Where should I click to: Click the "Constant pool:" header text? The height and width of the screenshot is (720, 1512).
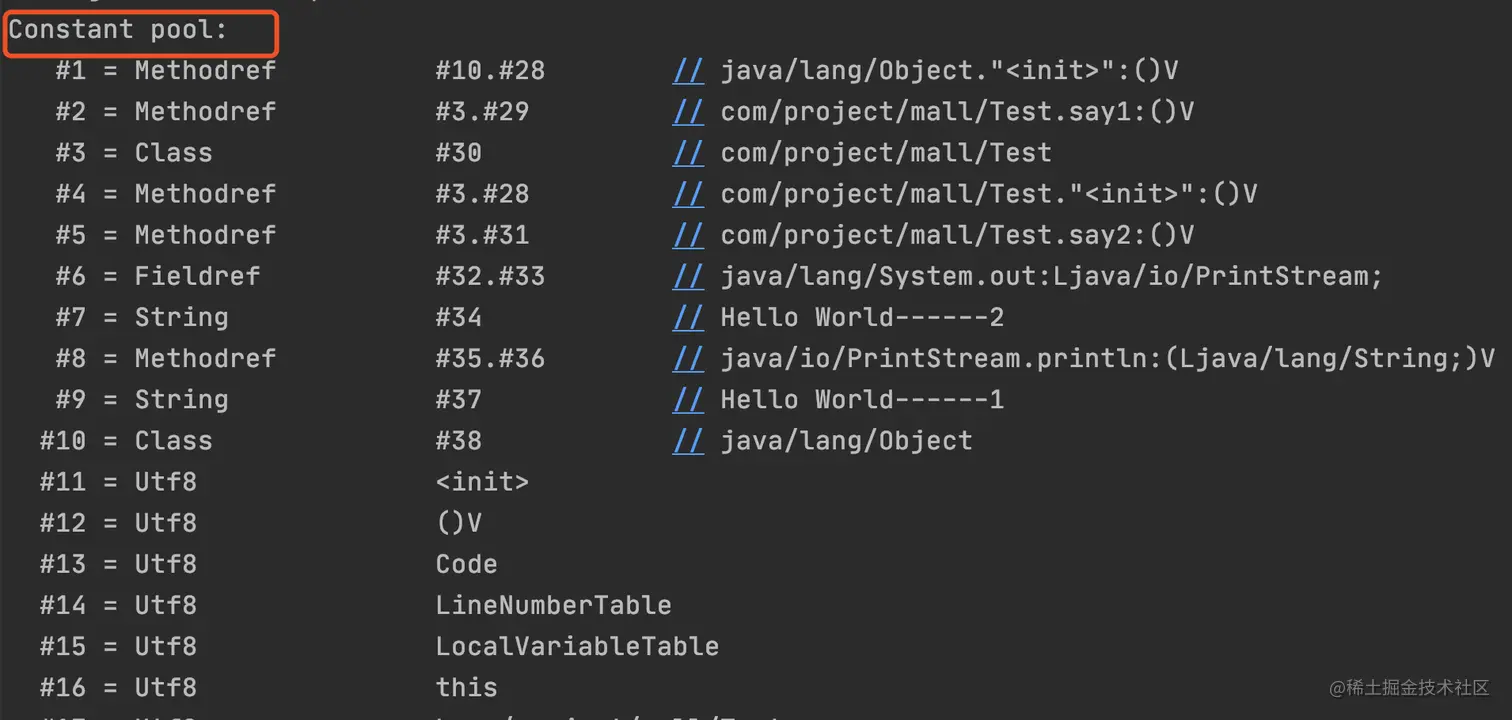click(119, 29)
